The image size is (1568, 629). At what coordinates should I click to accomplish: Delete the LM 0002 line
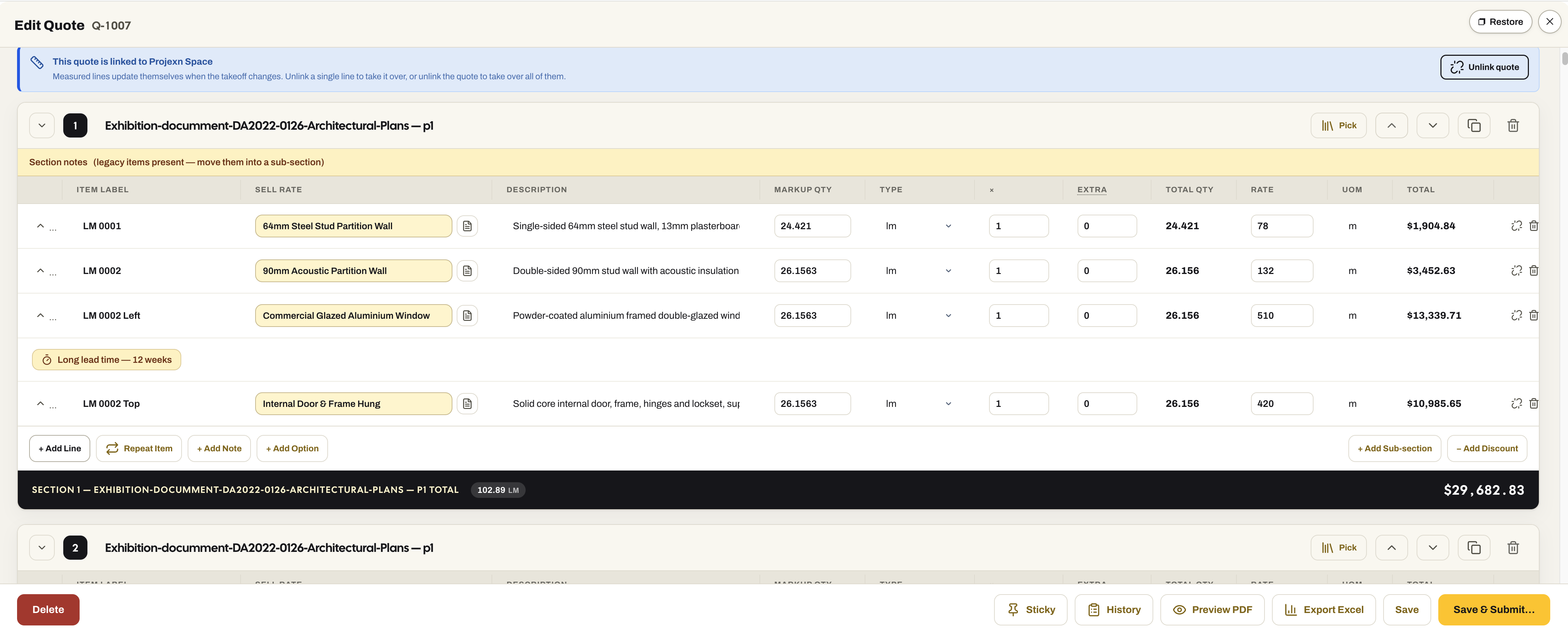(1533, 270)
